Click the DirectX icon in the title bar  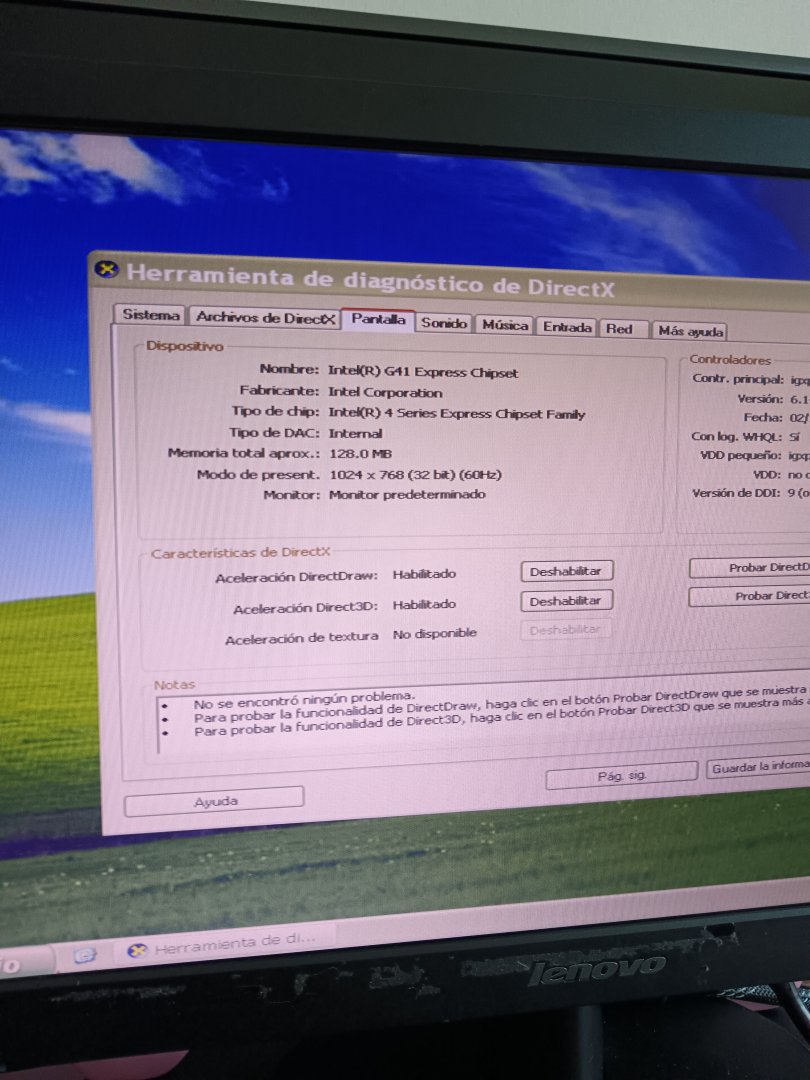point(107,269)
